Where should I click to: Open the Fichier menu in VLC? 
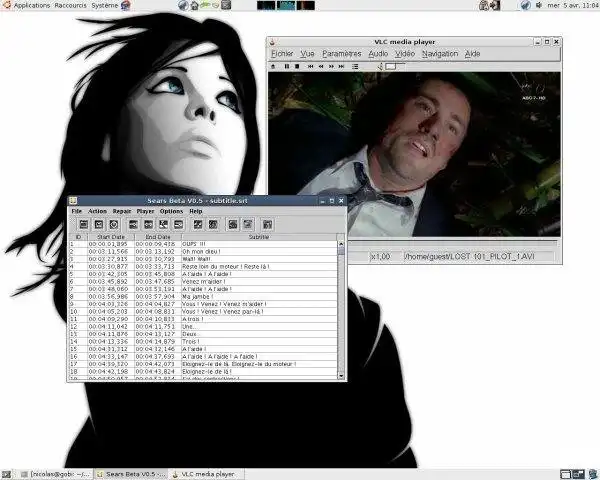click(x=282, y=54)
